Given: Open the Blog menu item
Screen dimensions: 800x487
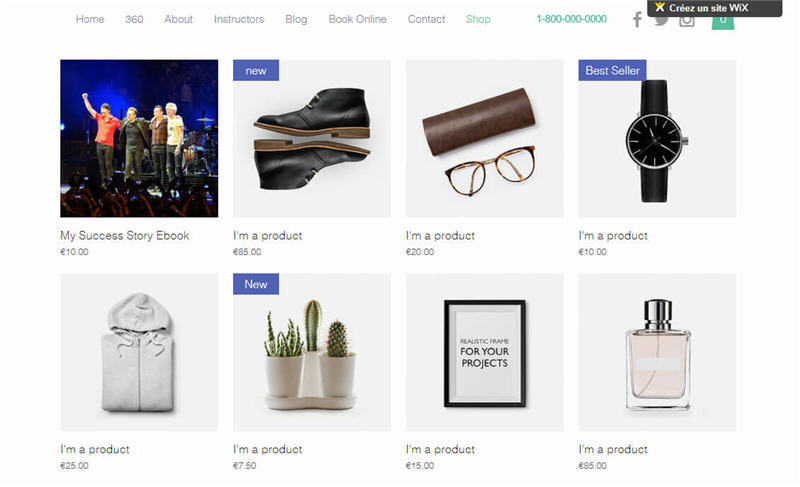Looking at the screenshot, I should (296, 19).
